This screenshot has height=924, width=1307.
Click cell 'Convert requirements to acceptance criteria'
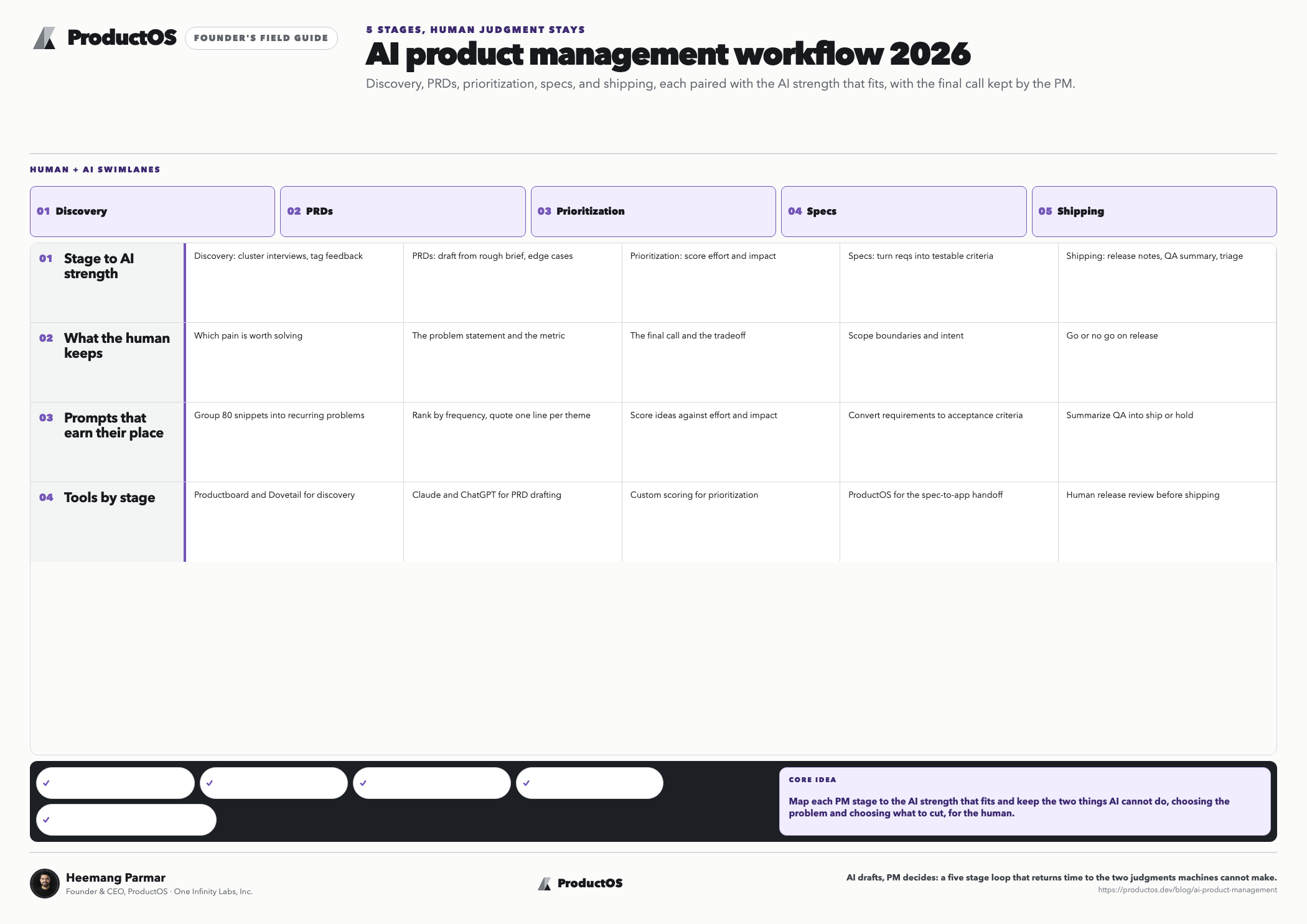[x=949, y=442]
